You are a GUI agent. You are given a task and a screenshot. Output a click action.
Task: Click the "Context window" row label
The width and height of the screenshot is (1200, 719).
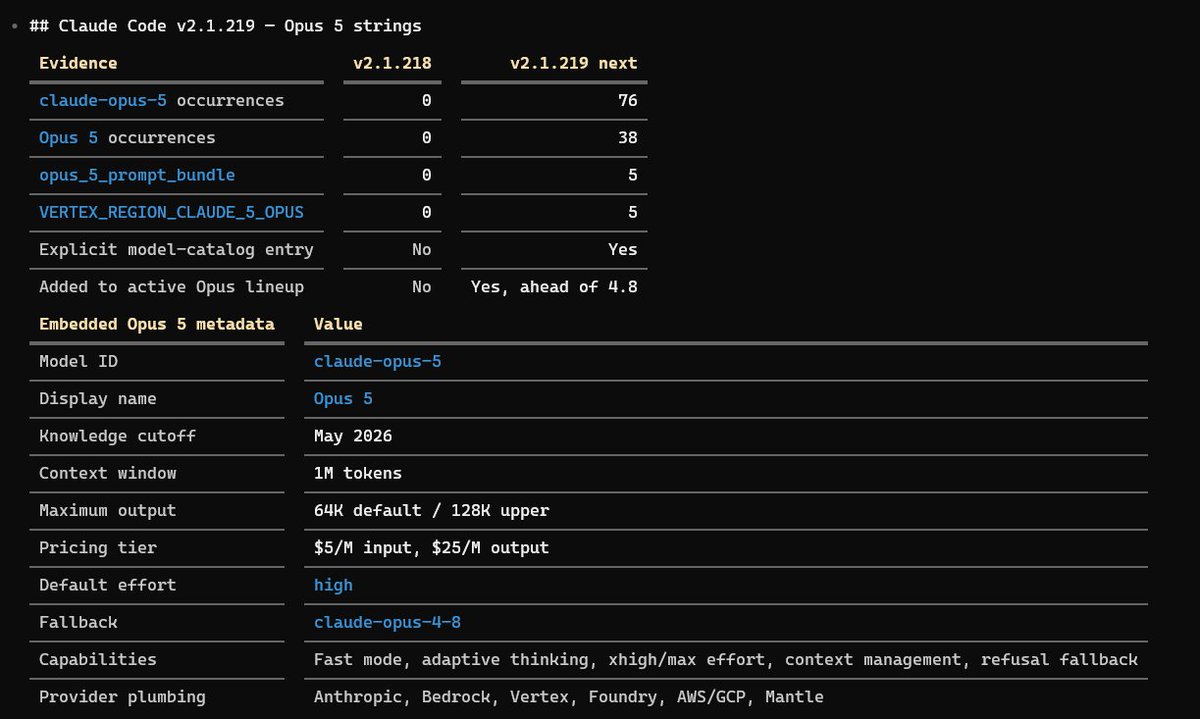click(x=107, y=473)
